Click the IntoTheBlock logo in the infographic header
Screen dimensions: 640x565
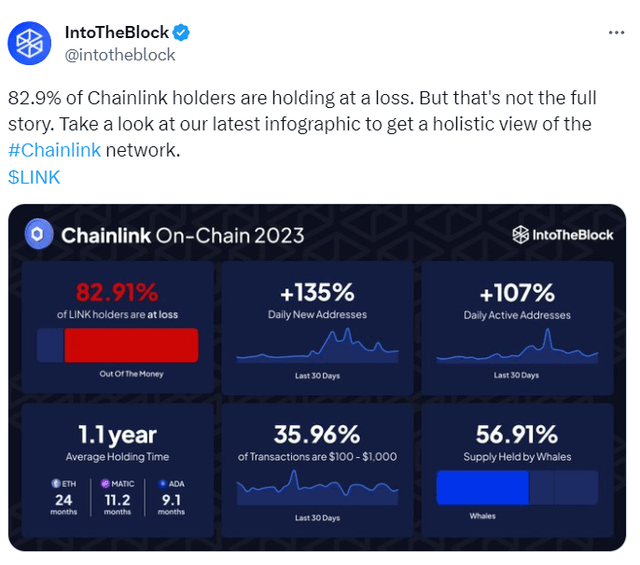pos(561,235)
